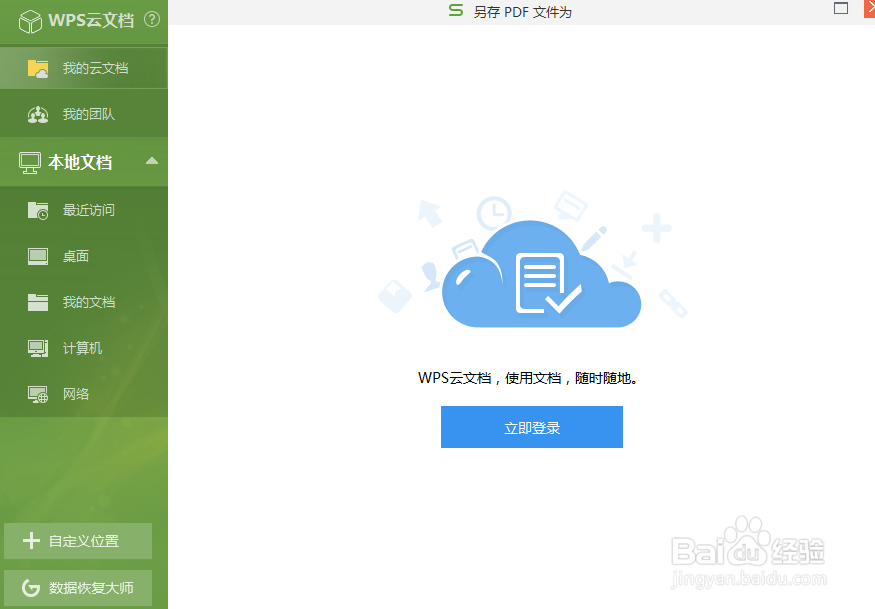This screenshot has height=609, width=875.
Task: Launch 数据恢复大师 button
Action: [x=78, y=588]
